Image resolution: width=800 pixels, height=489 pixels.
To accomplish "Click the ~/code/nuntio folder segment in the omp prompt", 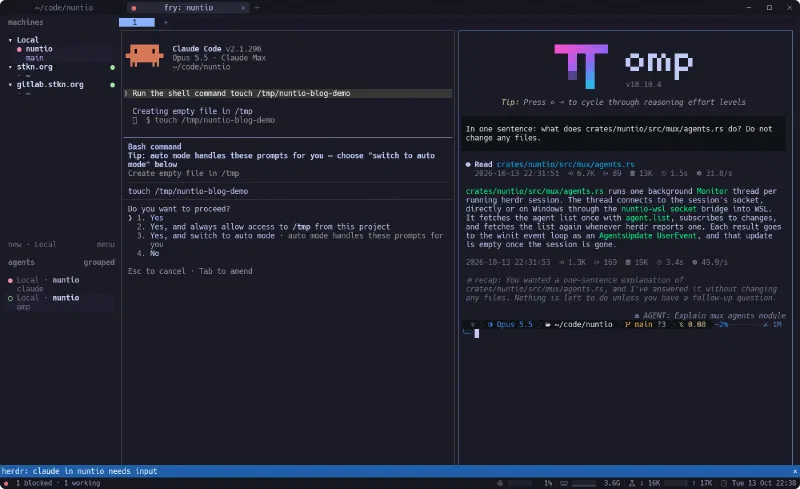I will coord(579,325).
